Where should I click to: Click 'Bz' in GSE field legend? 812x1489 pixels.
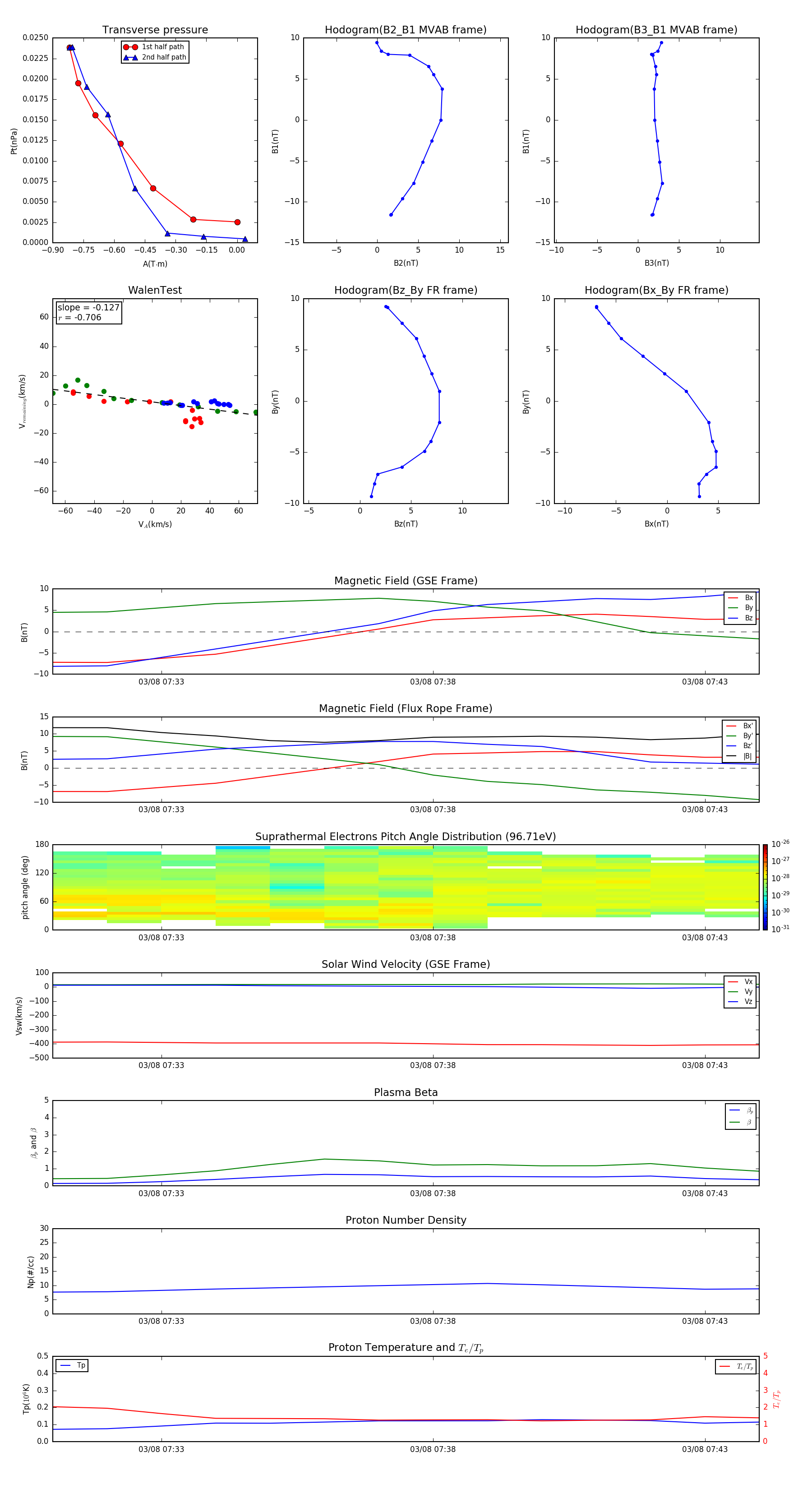[749, 618]
